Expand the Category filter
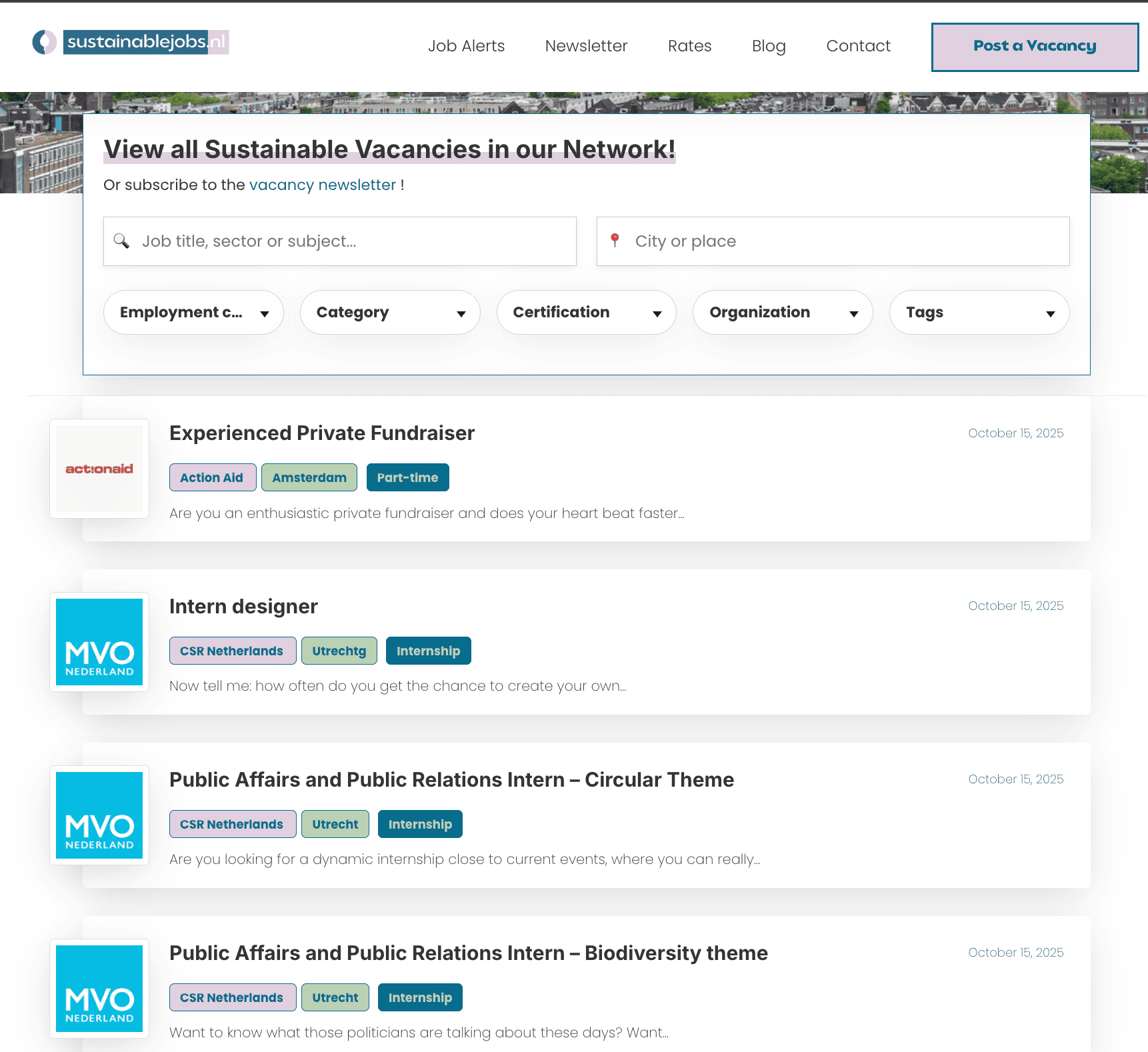 click(x=390, y=312)
